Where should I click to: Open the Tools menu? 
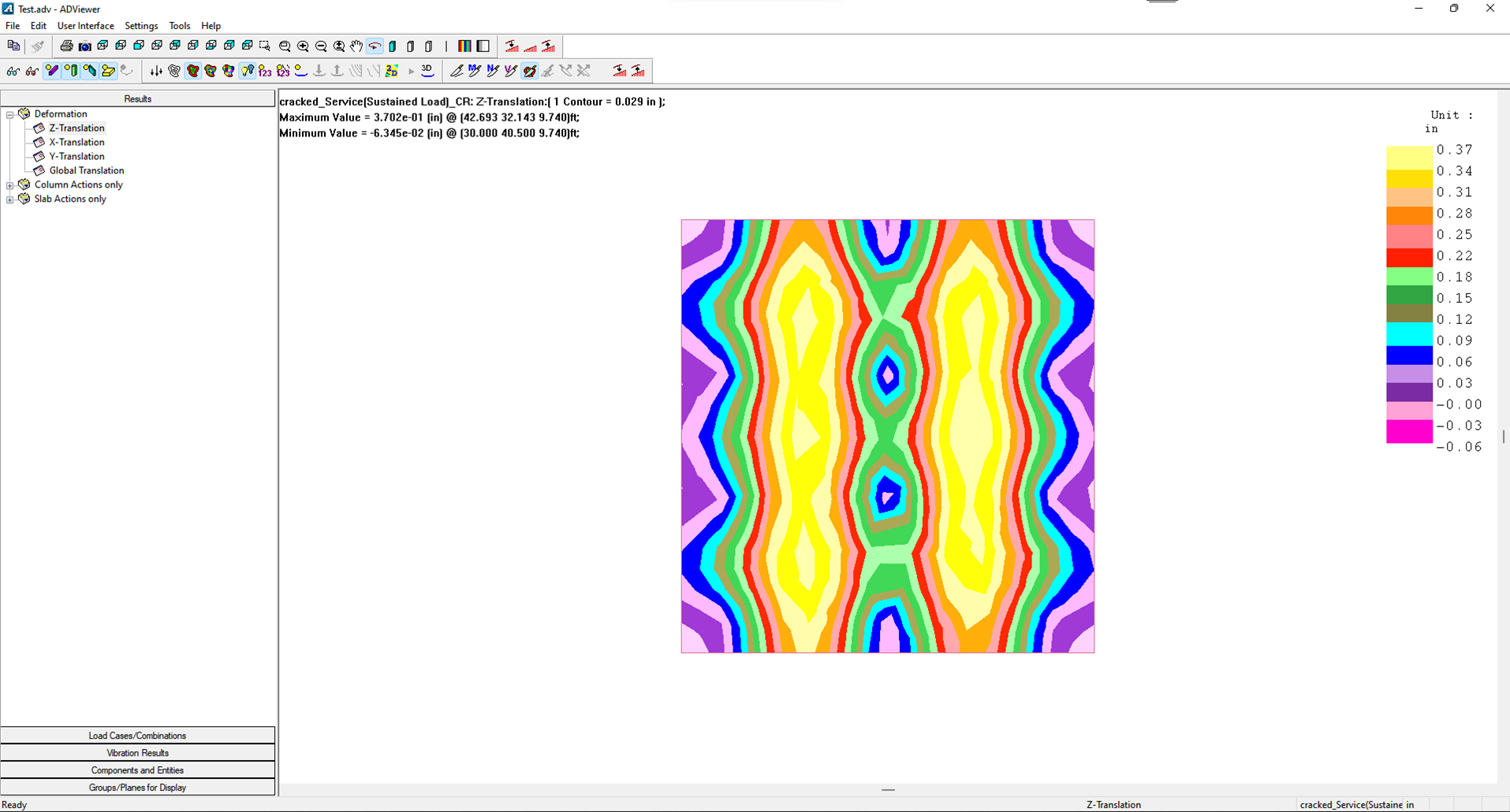pyautogui.click(x=179, y=26)
